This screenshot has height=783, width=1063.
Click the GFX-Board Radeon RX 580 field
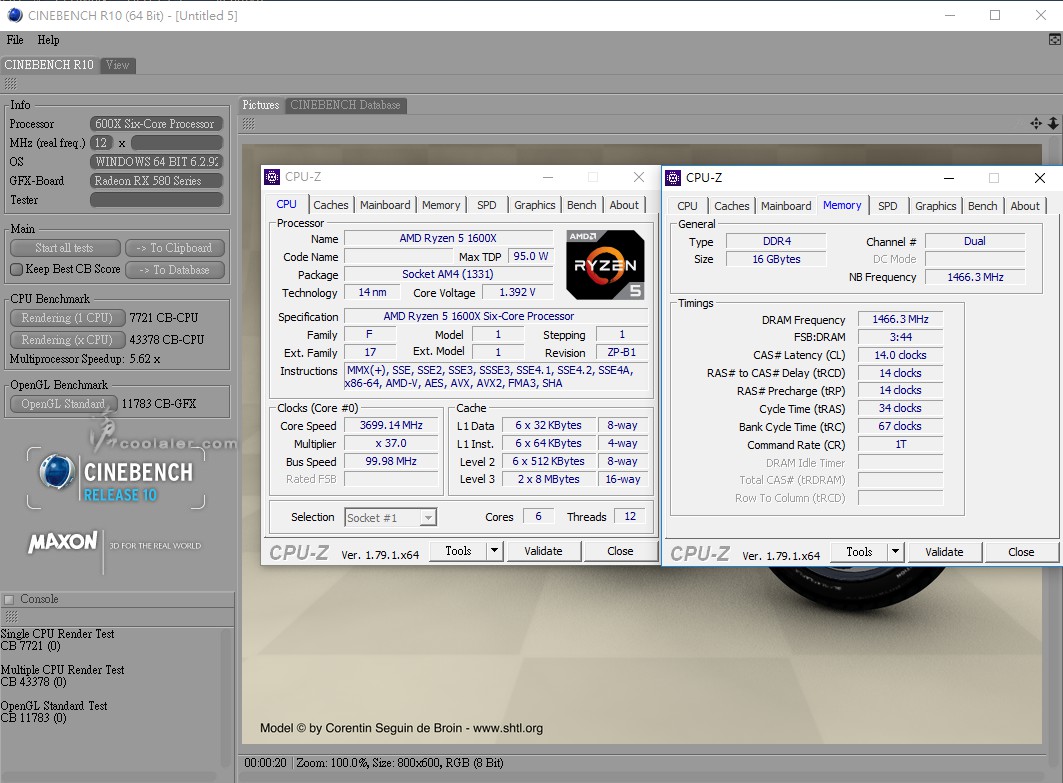click(x=157, y=181)
